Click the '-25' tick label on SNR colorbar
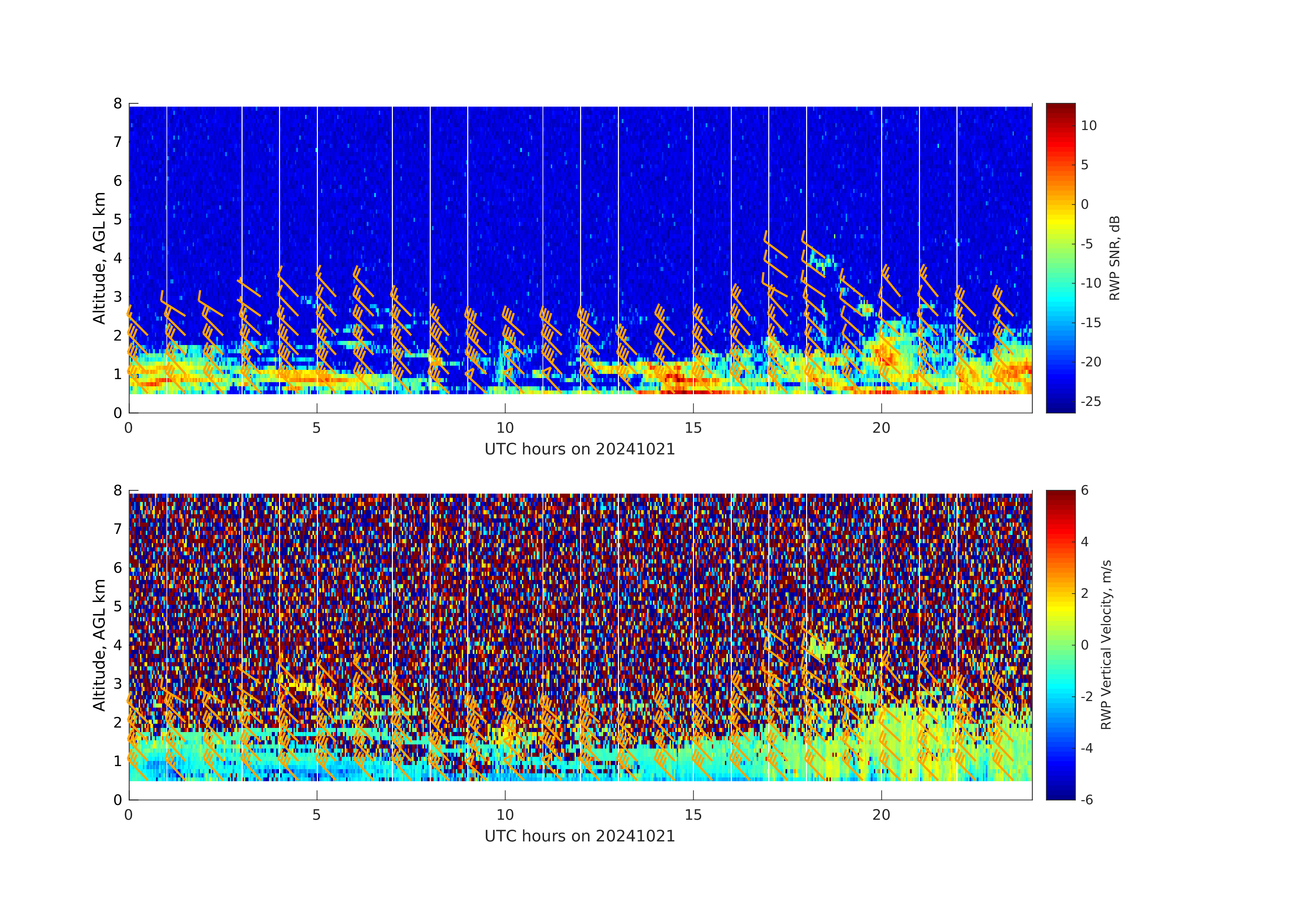The height and width of the screenshot is (903, 1316). click(1091, 402)
